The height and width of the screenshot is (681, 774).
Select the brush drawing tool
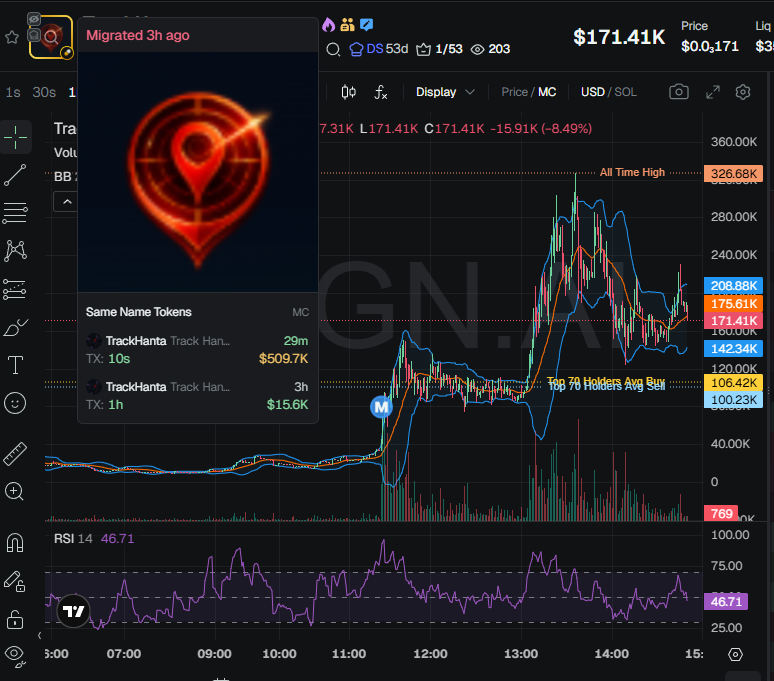pyautogui.click(x=15, y=327)
